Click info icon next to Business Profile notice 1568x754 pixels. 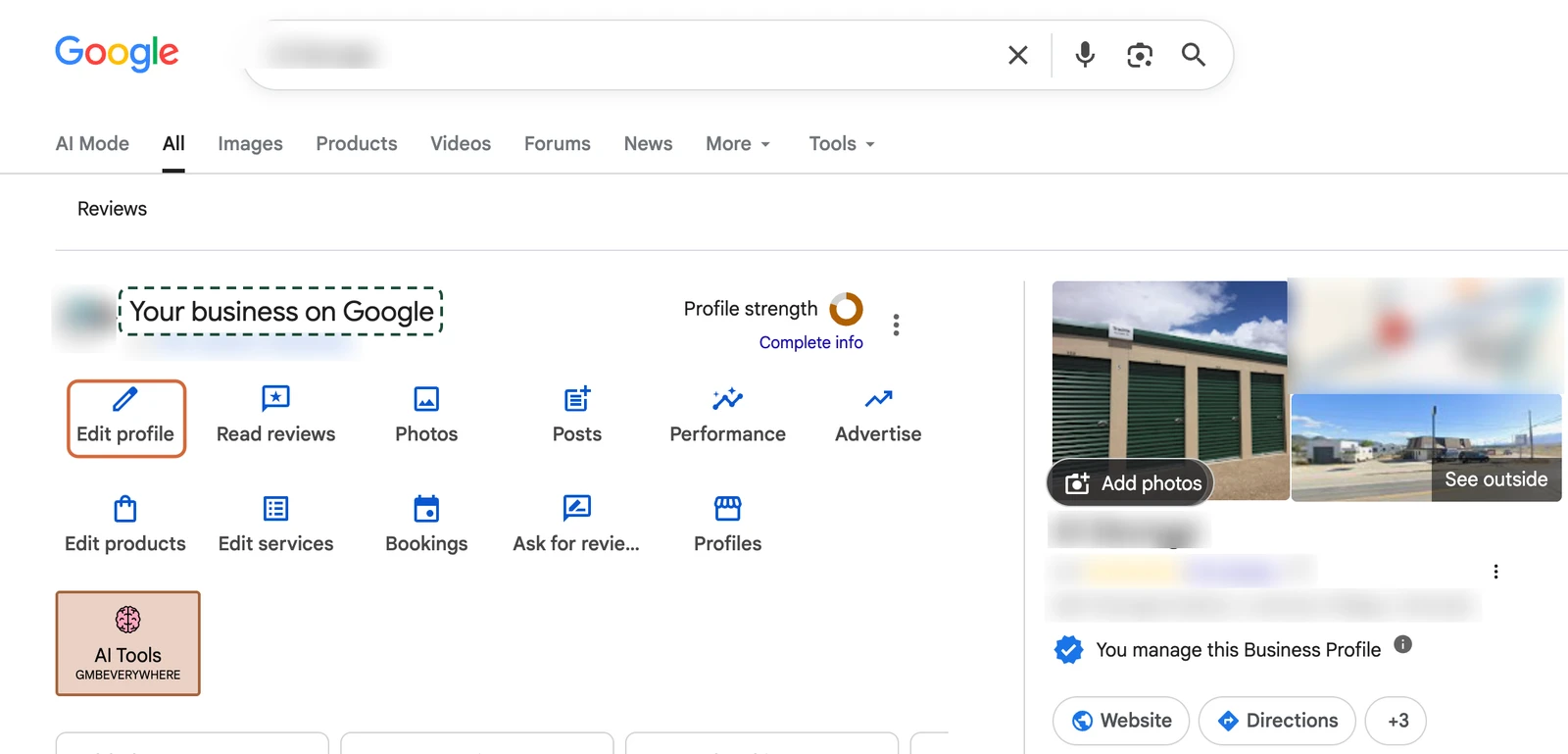pos(1403,644)
